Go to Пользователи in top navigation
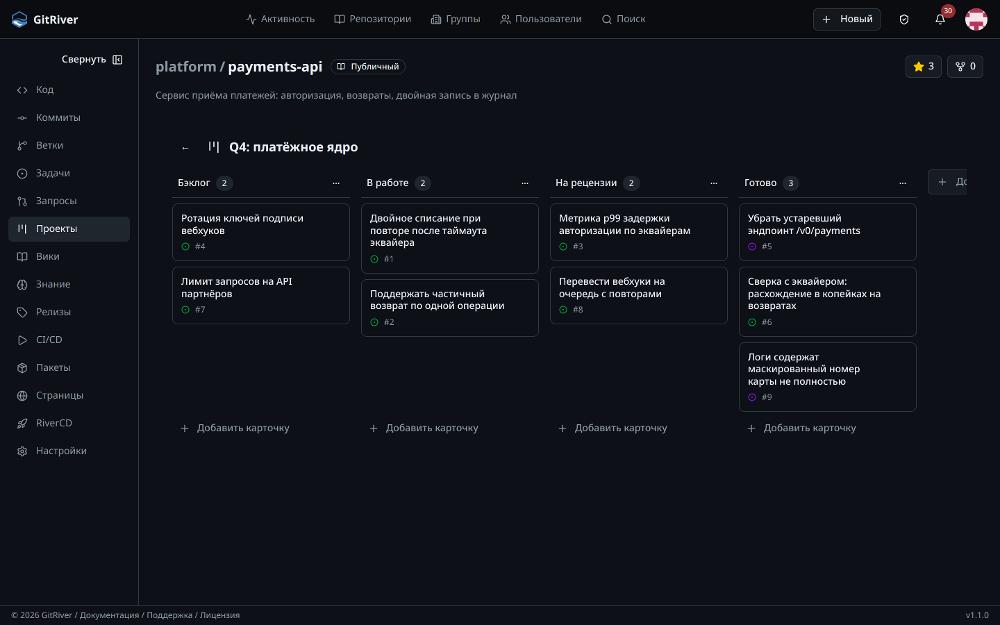 point(541,19)
